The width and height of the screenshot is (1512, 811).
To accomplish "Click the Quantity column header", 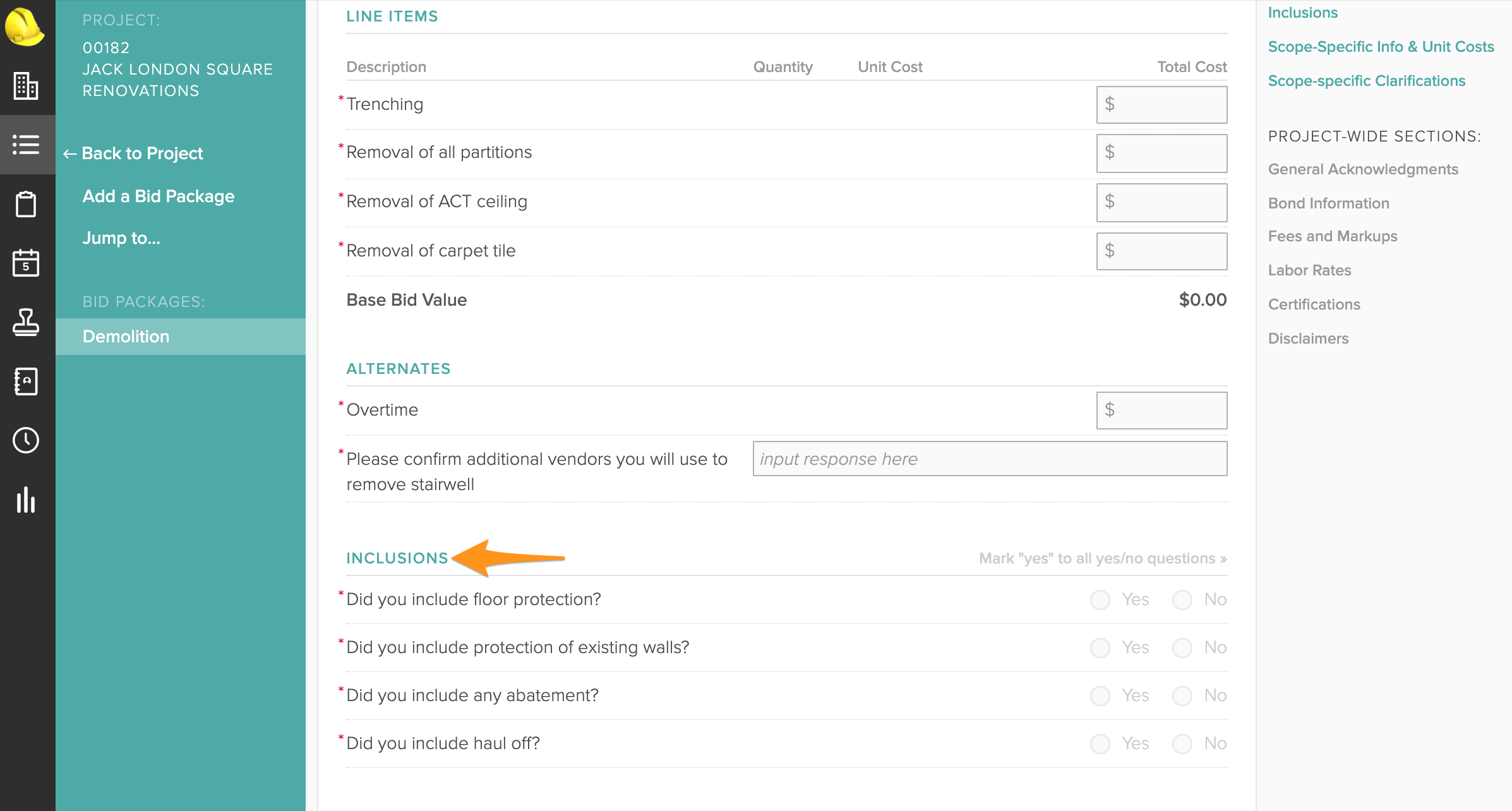I will tap(783, 67).
